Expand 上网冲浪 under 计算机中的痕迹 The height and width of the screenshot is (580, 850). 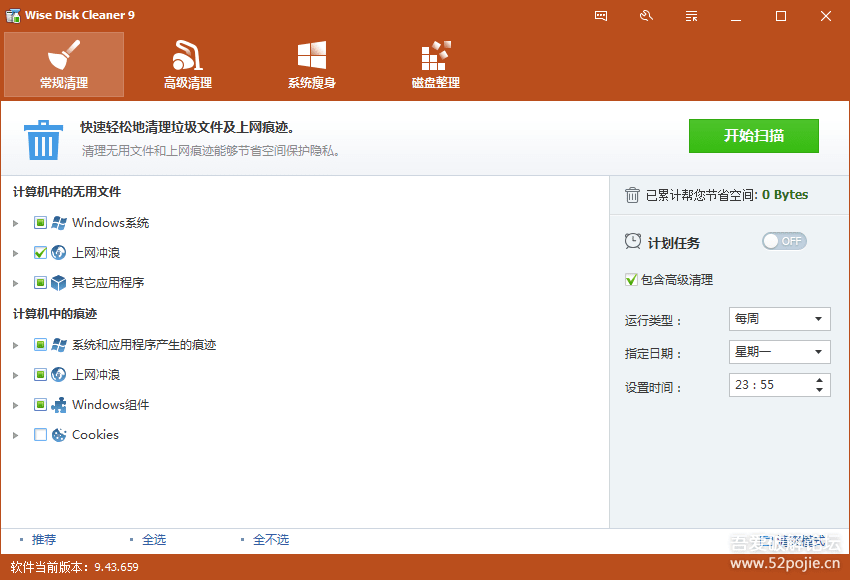click(x=16, y=375)
